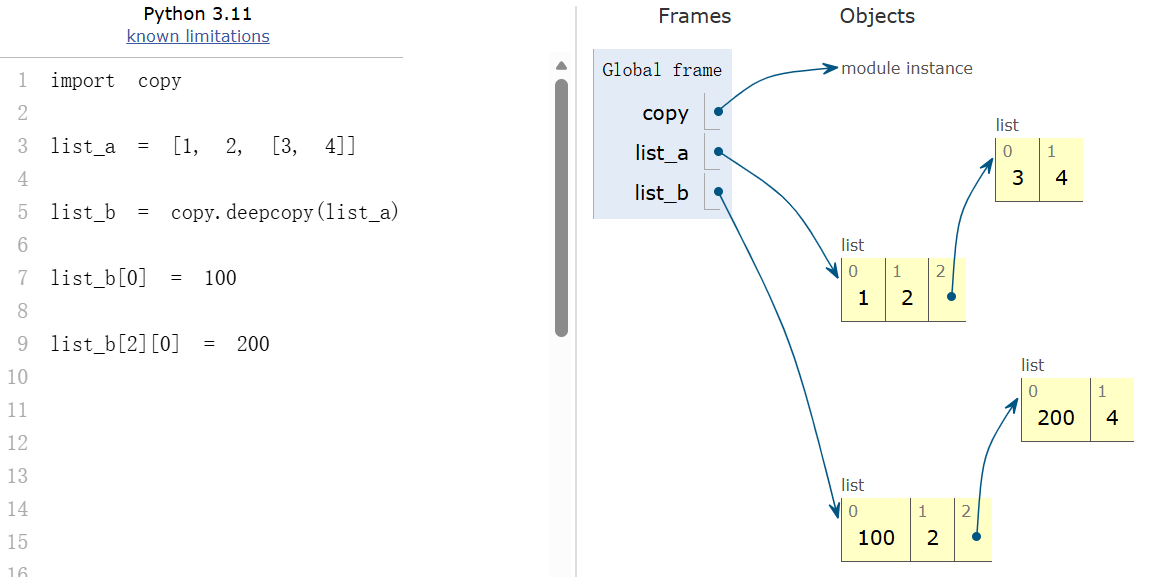This screenshot has height=577, width=1152.
Task: Click the 'list_a' variable in Global frame
Action: [x=661, y=153]
